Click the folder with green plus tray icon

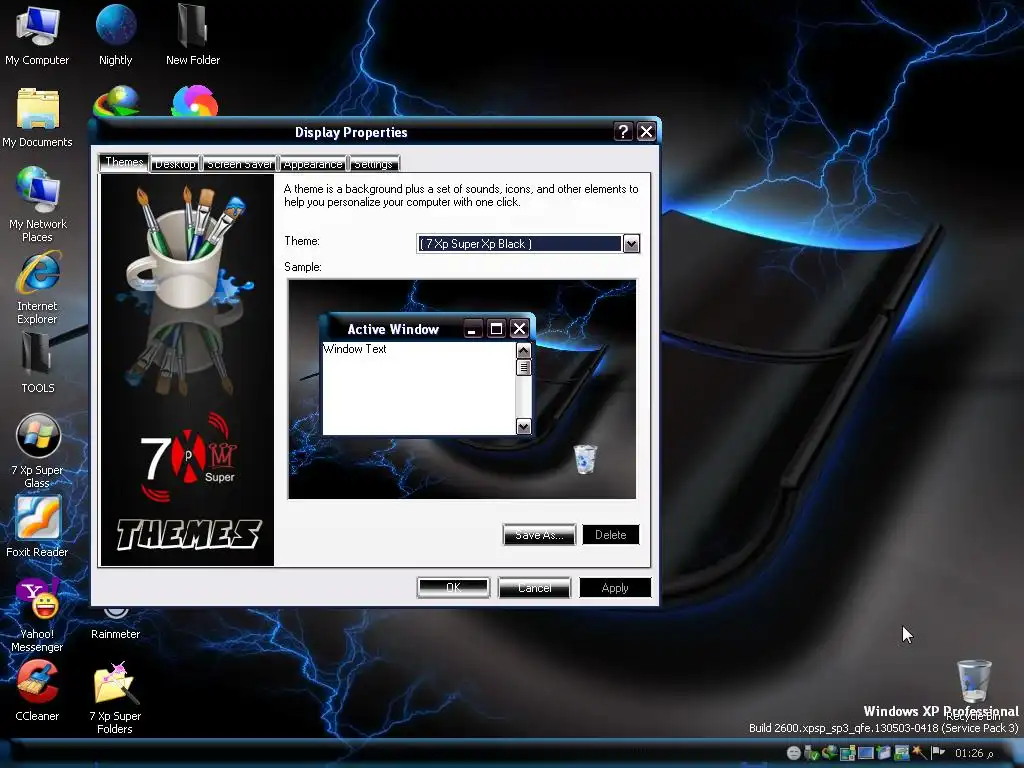click(x=884, y=753)
